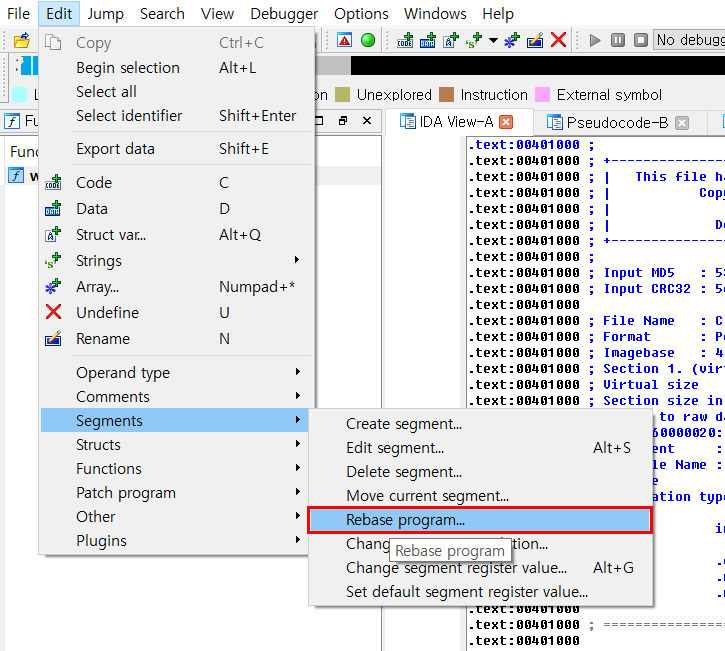Screen dimensions: 725x651
Task: Click the Instruction legend color swatch
Action: 446,95
